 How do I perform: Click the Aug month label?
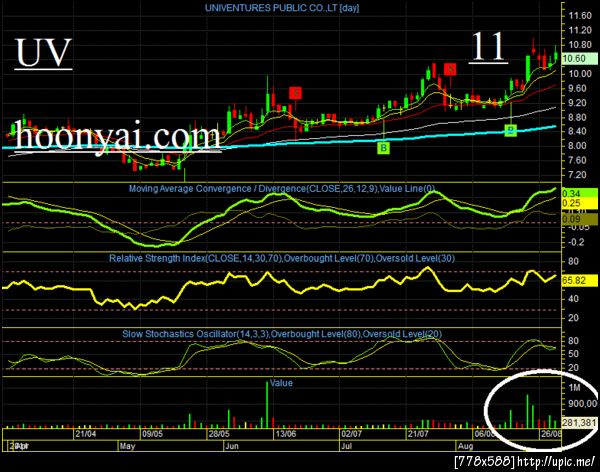(x=465, y=446)
